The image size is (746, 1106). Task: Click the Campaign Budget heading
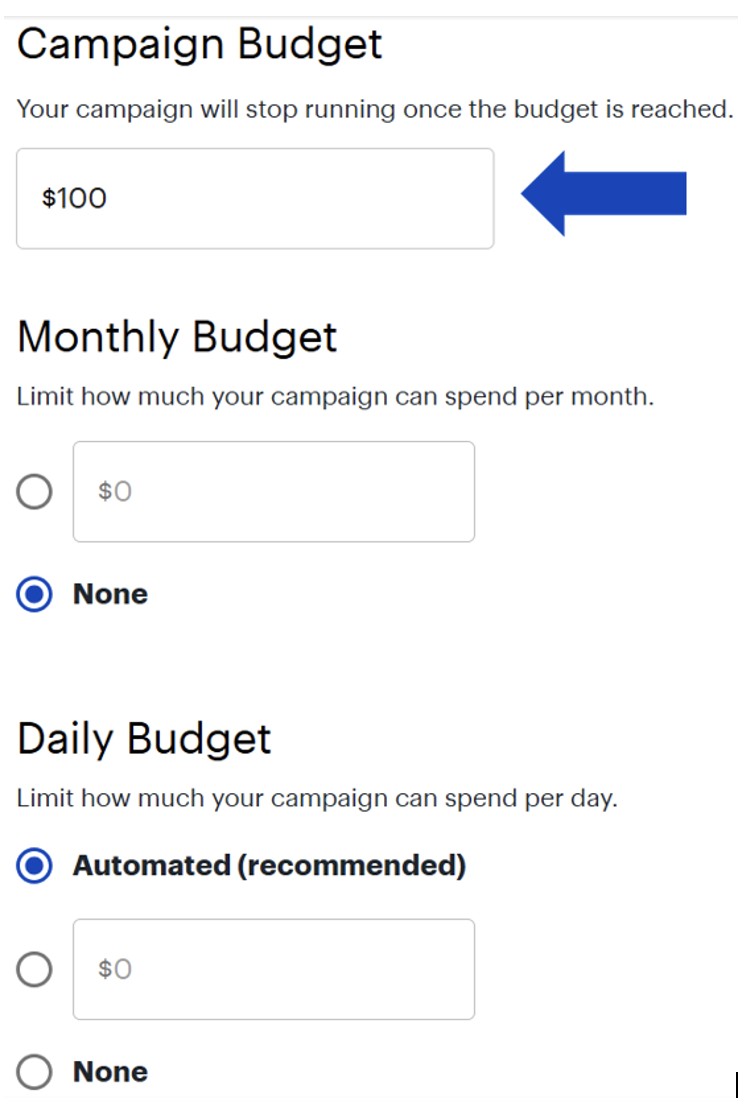click(199, 45)
